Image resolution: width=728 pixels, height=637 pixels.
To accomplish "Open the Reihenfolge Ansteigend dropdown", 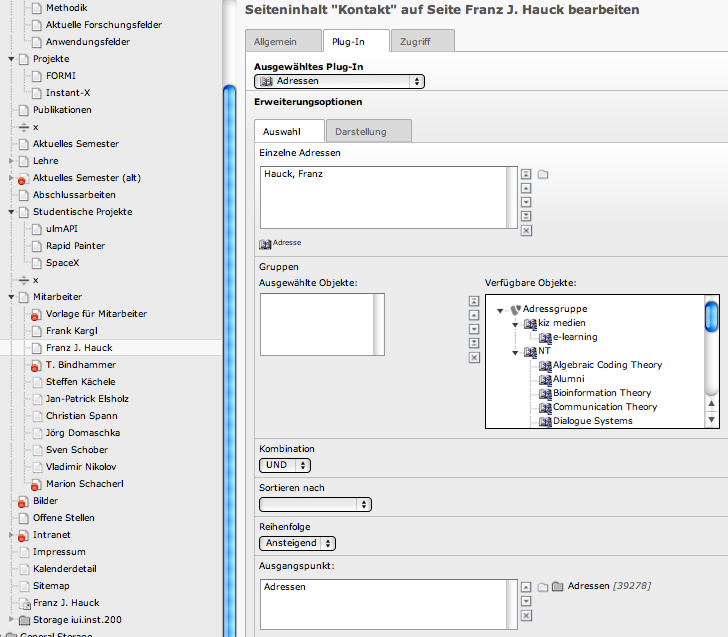I will pos(297,543).
